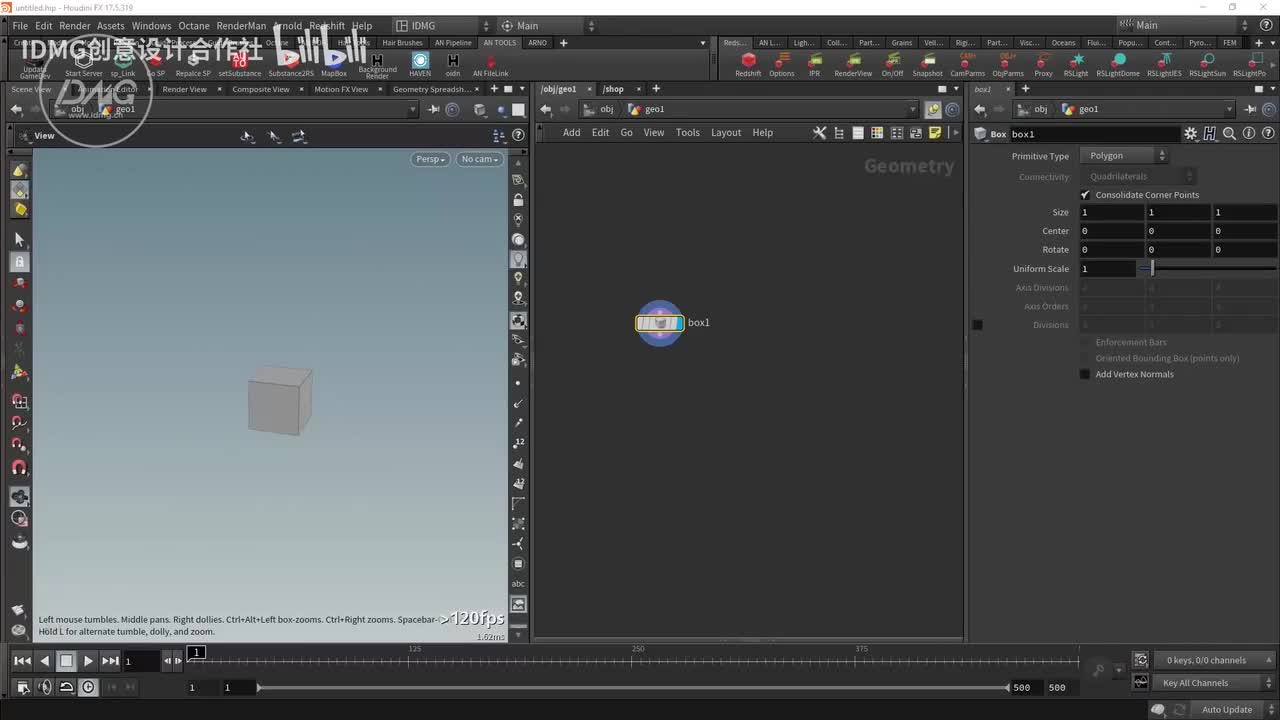The width and height of the screenshot is (1280, 720).
Task: Select the box1 node in network
Action: click(x=660, y=323)
